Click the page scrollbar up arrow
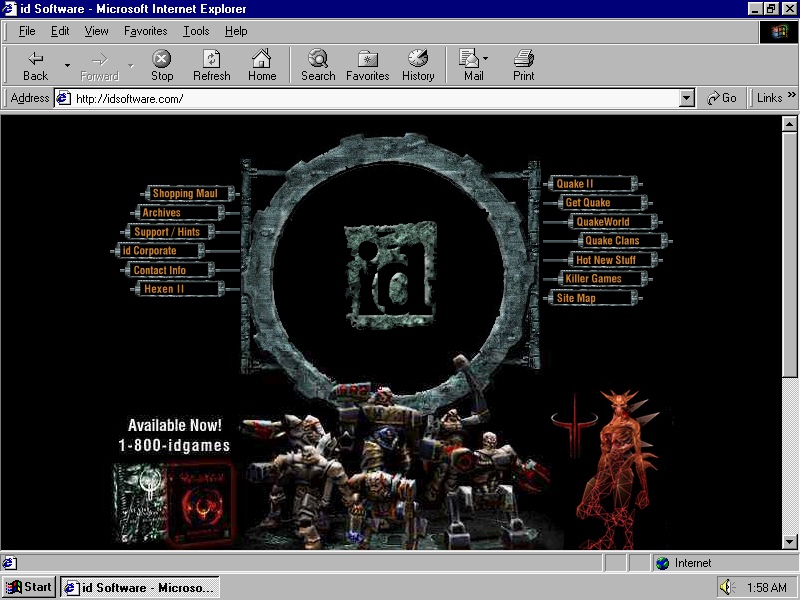The width and height of the screenshot is (800, 600). click(789, 124)
